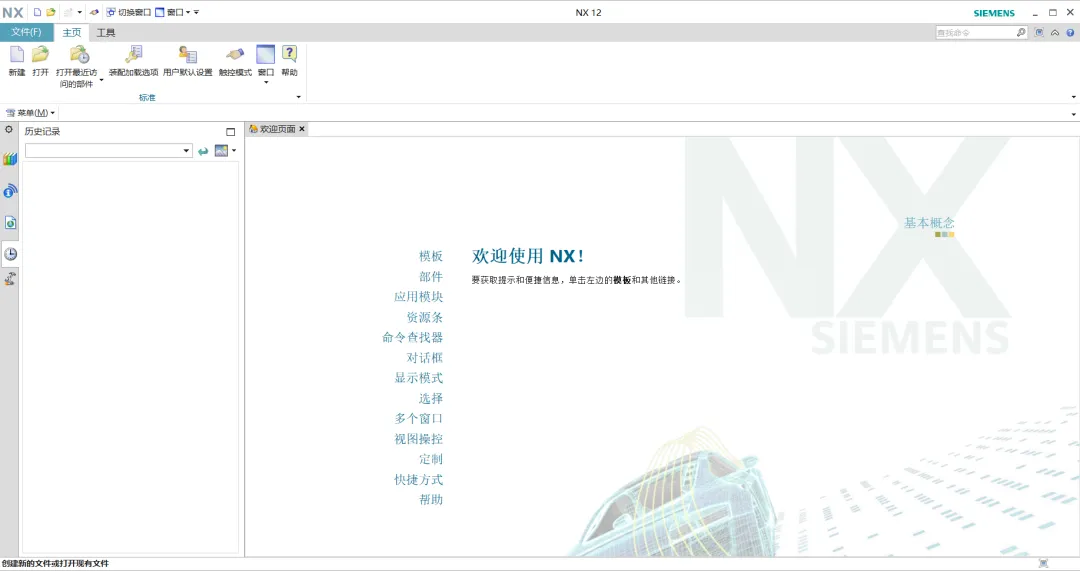The height and width of the screenshot is (571, 1080).
Task: Open the 视图操控 link
Action: click(x=418, y=439)
